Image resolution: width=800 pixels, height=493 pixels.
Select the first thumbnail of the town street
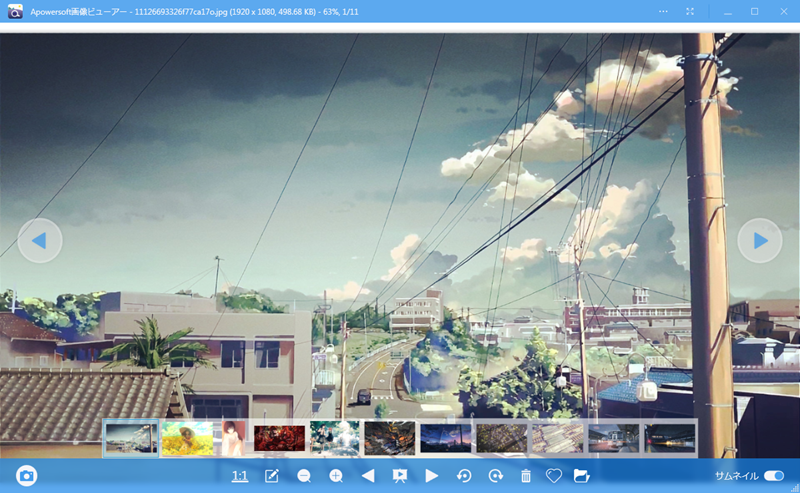point(131,438)
